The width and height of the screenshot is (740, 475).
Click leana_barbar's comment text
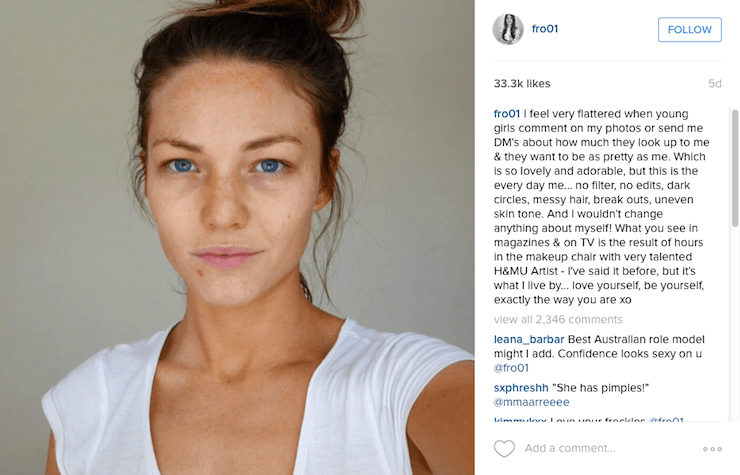coord(599,347)
